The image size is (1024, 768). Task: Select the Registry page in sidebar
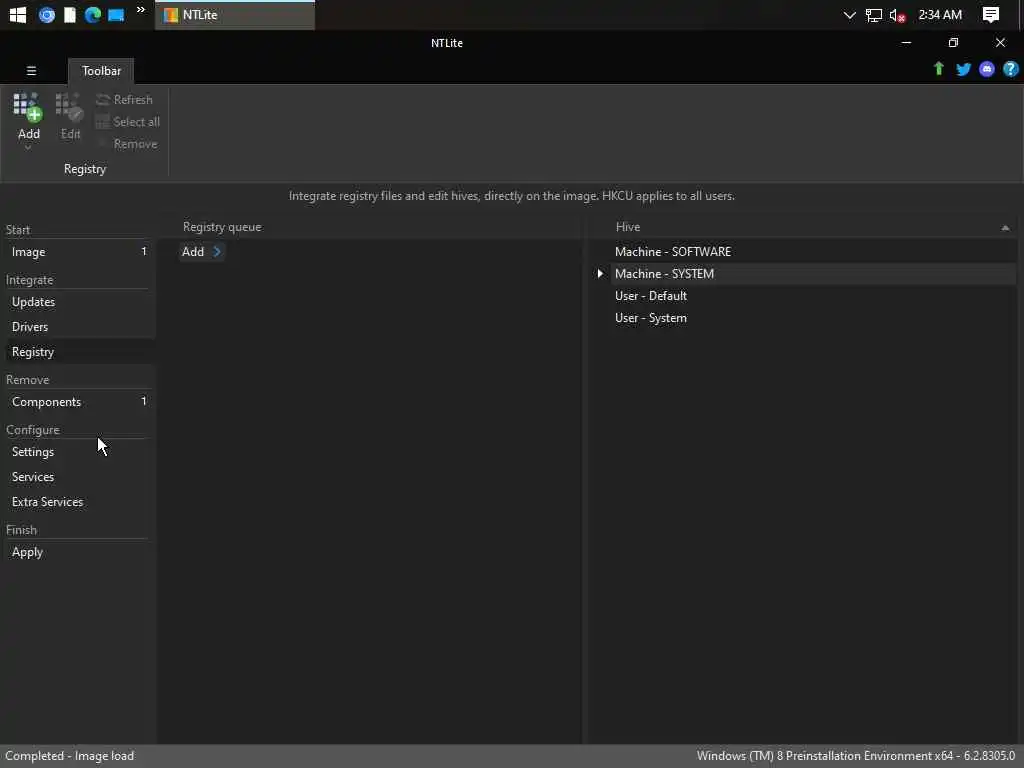pyautogui.click(x=78, y=351)
